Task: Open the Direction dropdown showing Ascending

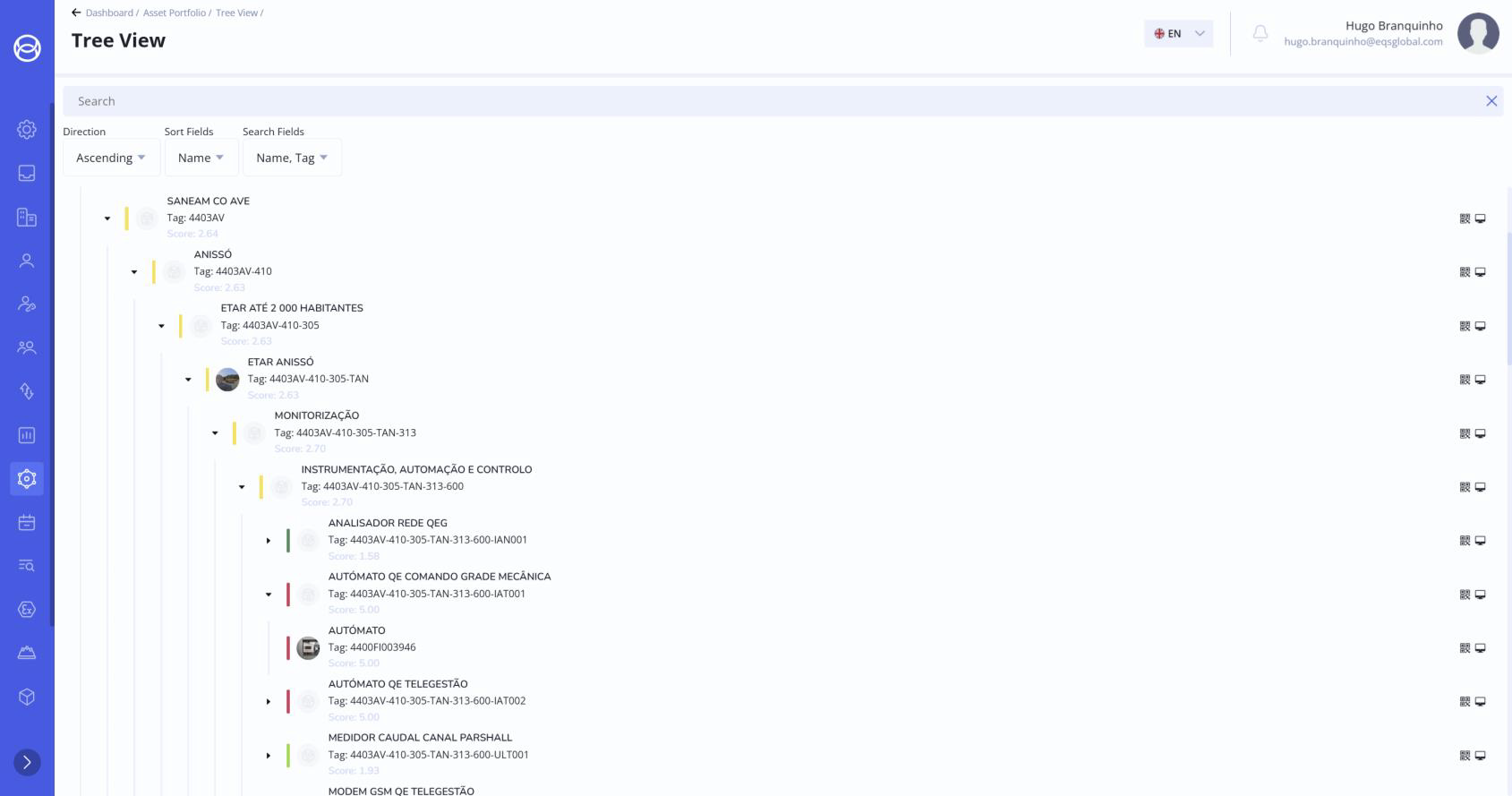Action: pyautogui.click(x=111, y=158)
